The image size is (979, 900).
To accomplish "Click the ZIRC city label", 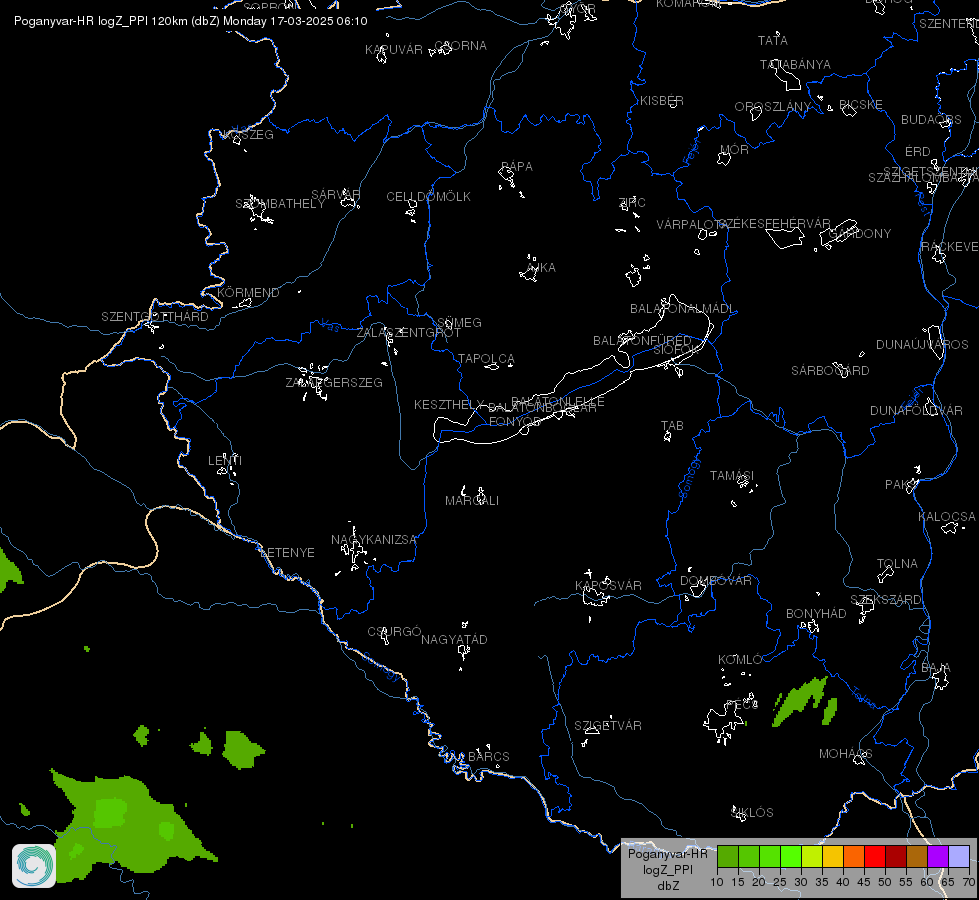I will 632,202.
